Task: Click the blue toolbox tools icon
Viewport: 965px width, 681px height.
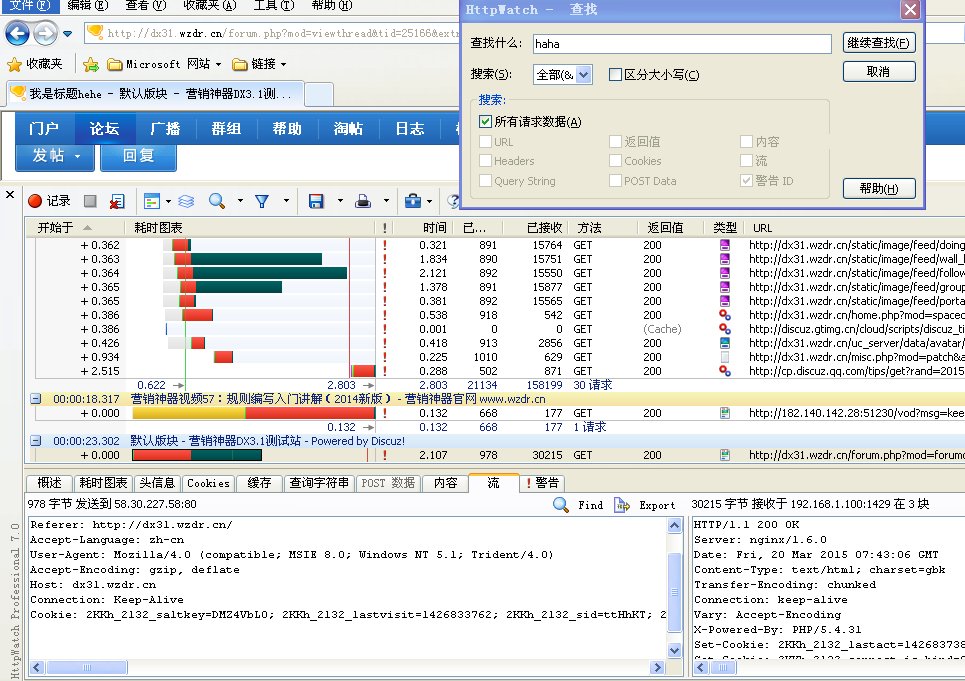Action: point(412,201)
